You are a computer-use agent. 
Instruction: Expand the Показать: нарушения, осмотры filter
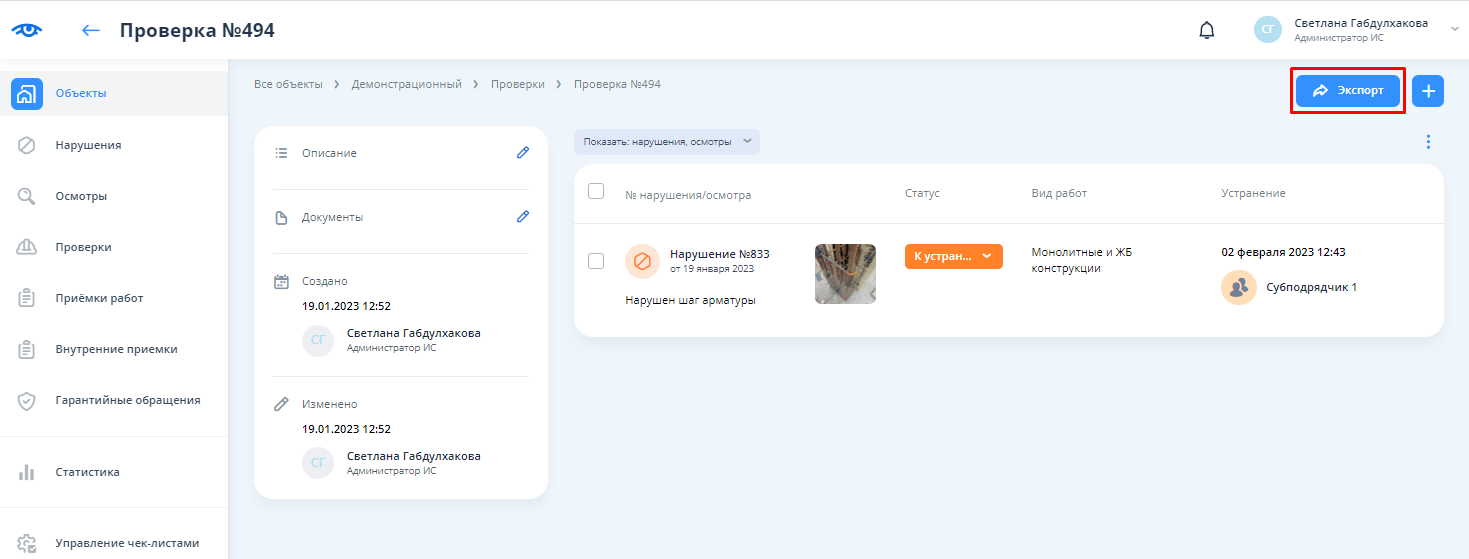(x=666, y=142)
